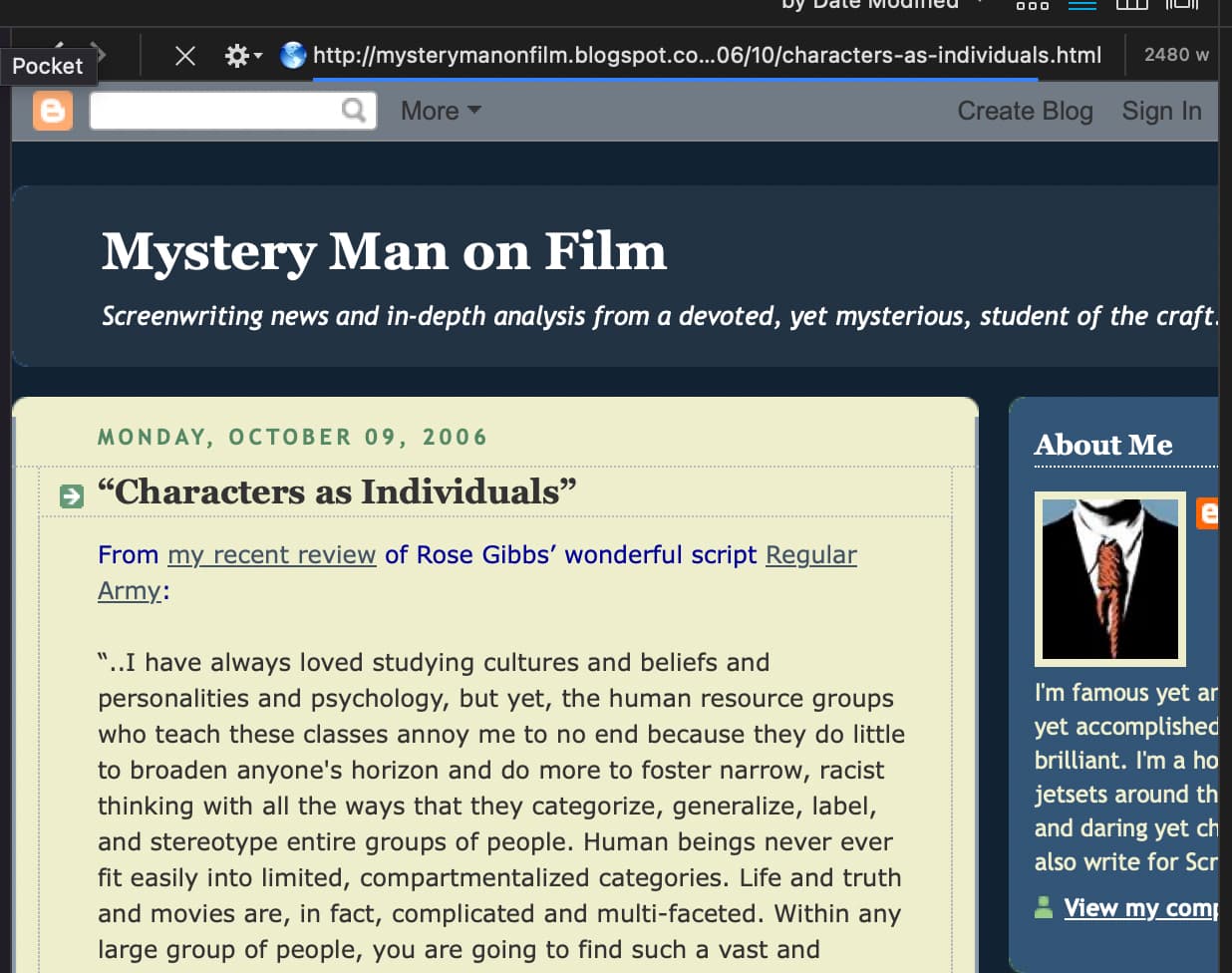Viewport: 1232px width, 973px height.
Task: Expand the More dropdown in Blogger navbar
Action: (440, 111)
